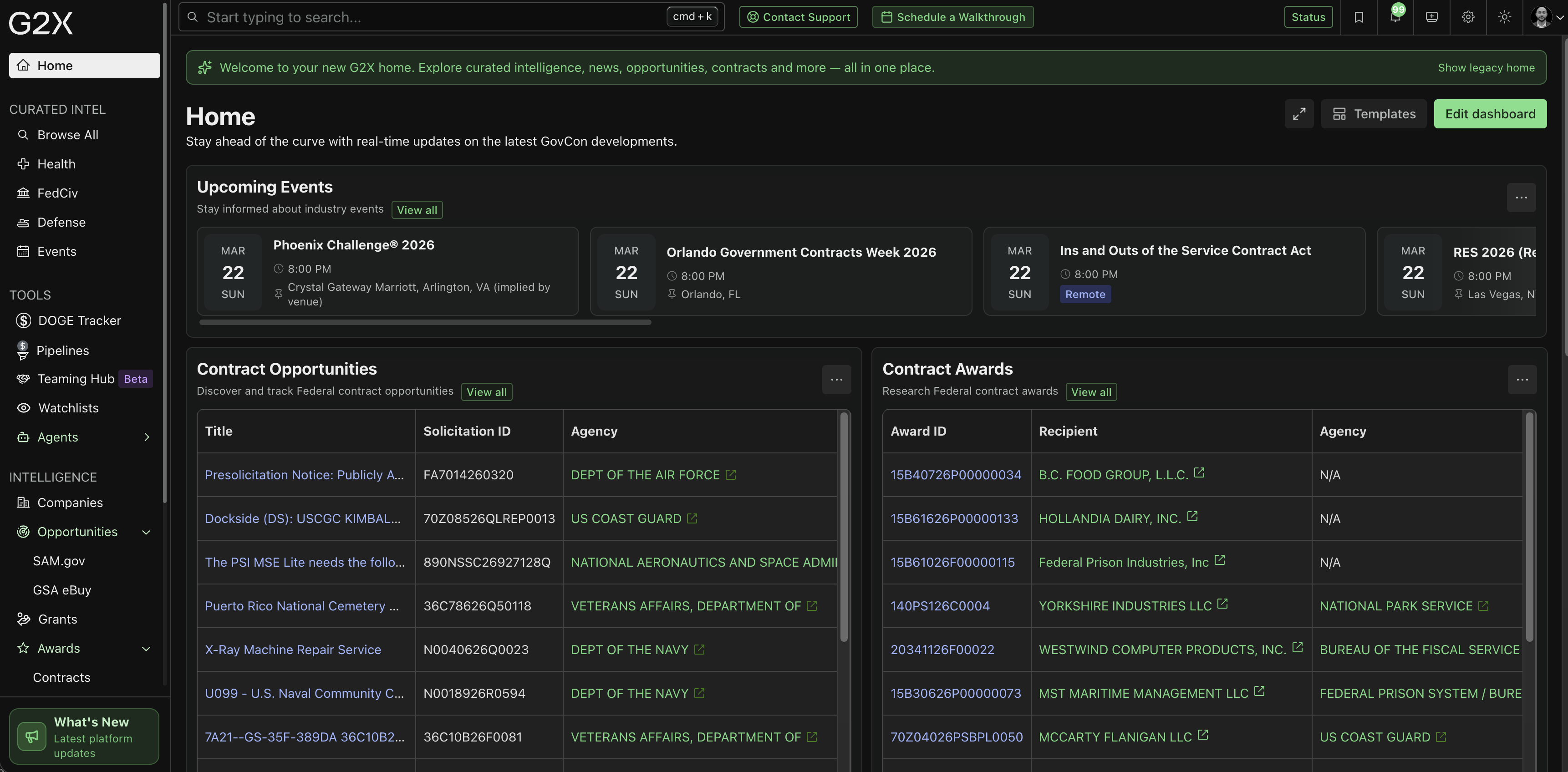
Task: Collapse the Awards section chevron
Action: click(x=146, y=649)
